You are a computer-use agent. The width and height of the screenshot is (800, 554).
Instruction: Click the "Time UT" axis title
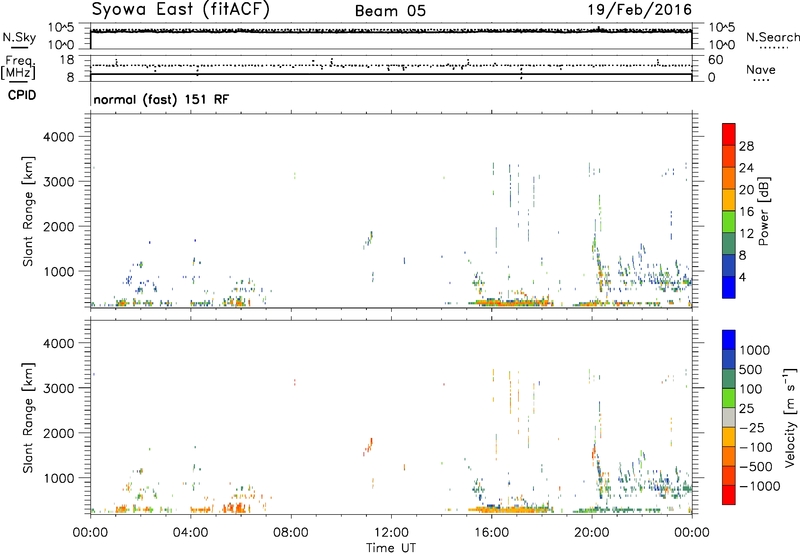click(391, 548)
